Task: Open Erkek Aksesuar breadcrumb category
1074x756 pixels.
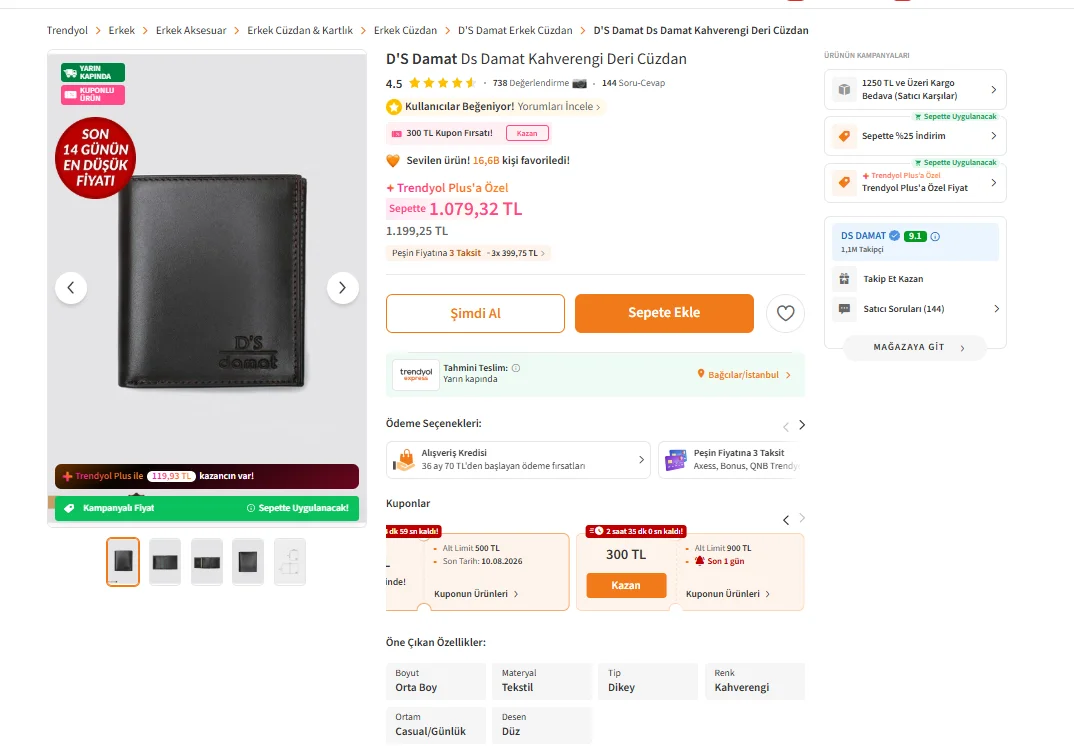Action: [191, 30]
